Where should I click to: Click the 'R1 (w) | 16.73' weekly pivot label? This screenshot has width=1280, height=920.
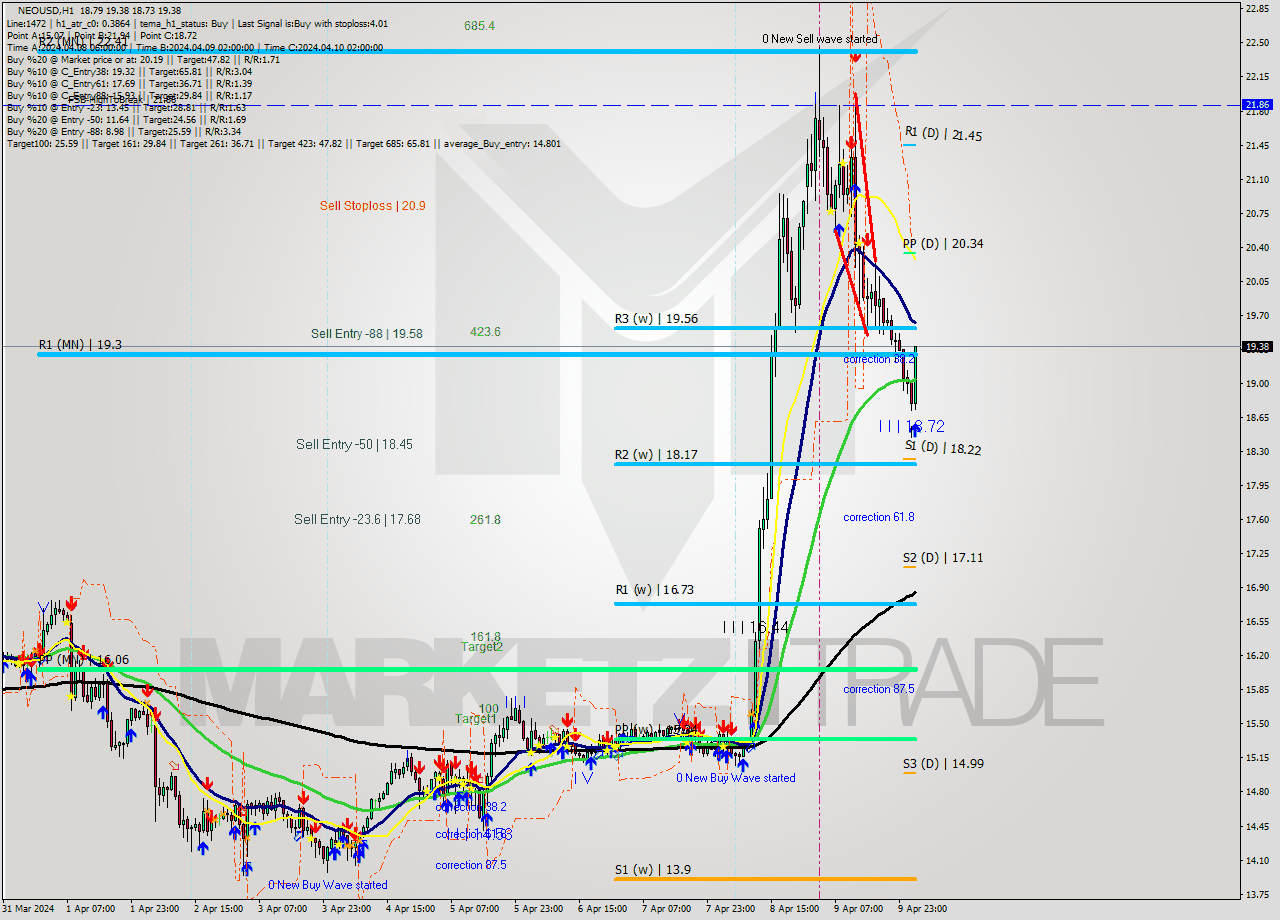[654, 589]
